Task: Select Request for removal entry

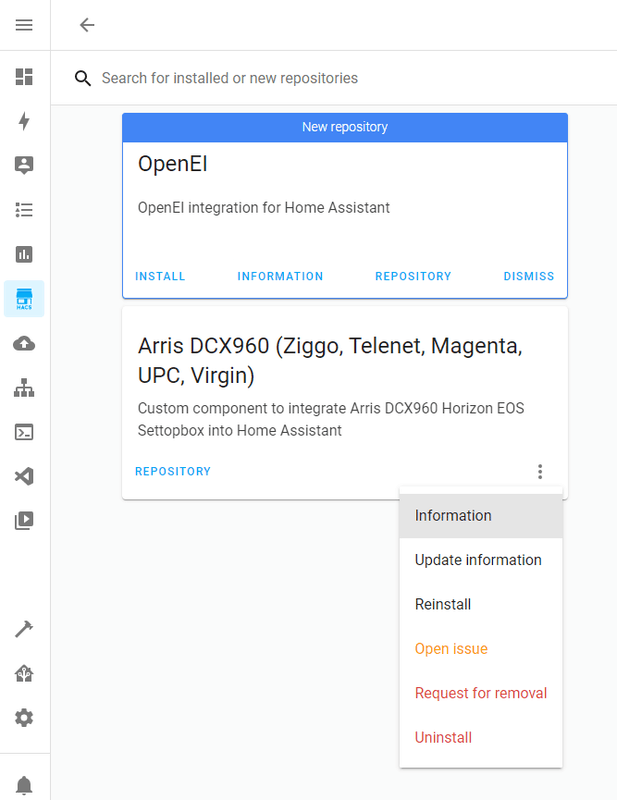Action: click(481, 693)
